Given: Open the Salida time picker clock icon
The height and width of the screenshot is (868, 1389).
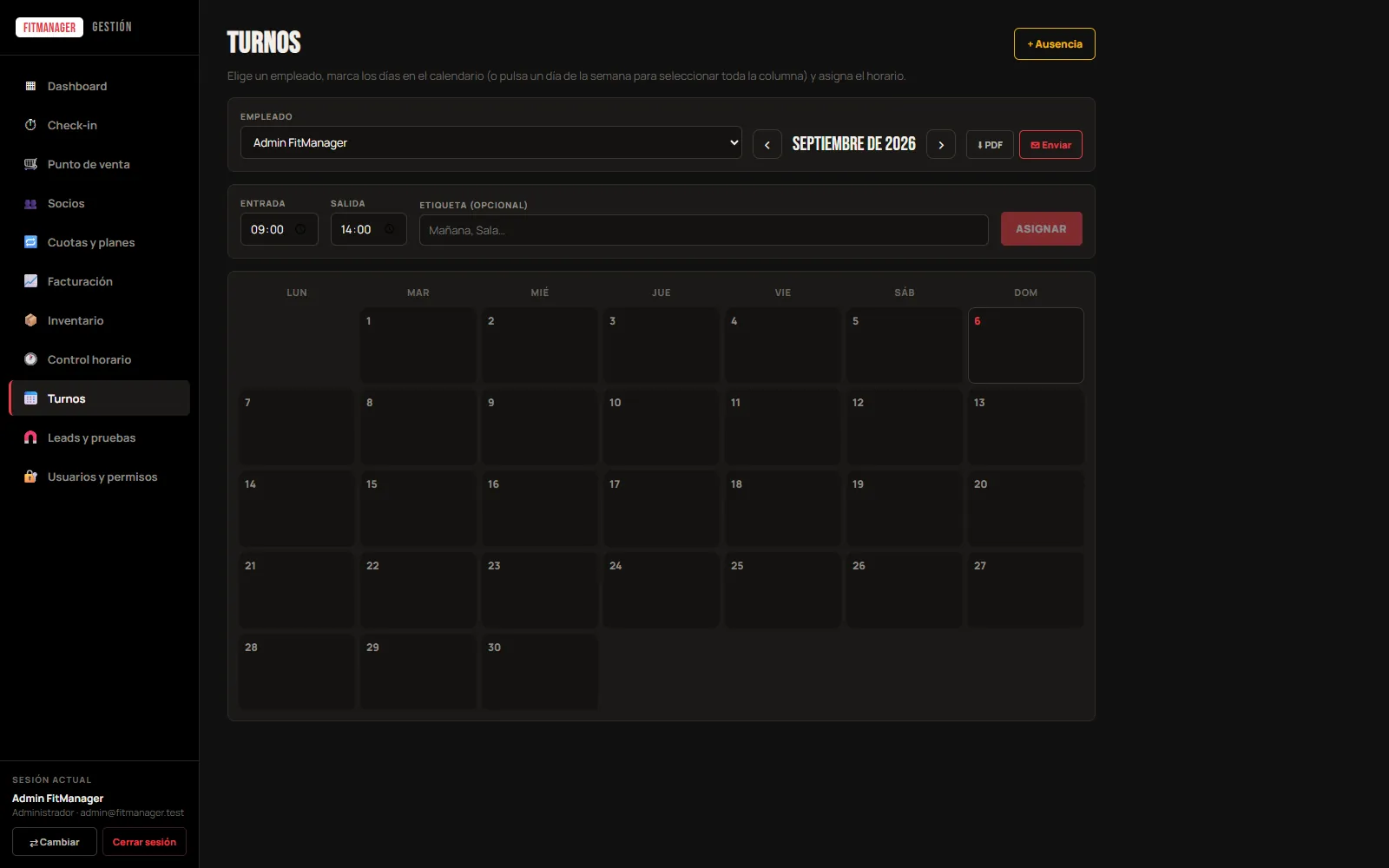Looking at the screenshot, I should tap(389, 229).
